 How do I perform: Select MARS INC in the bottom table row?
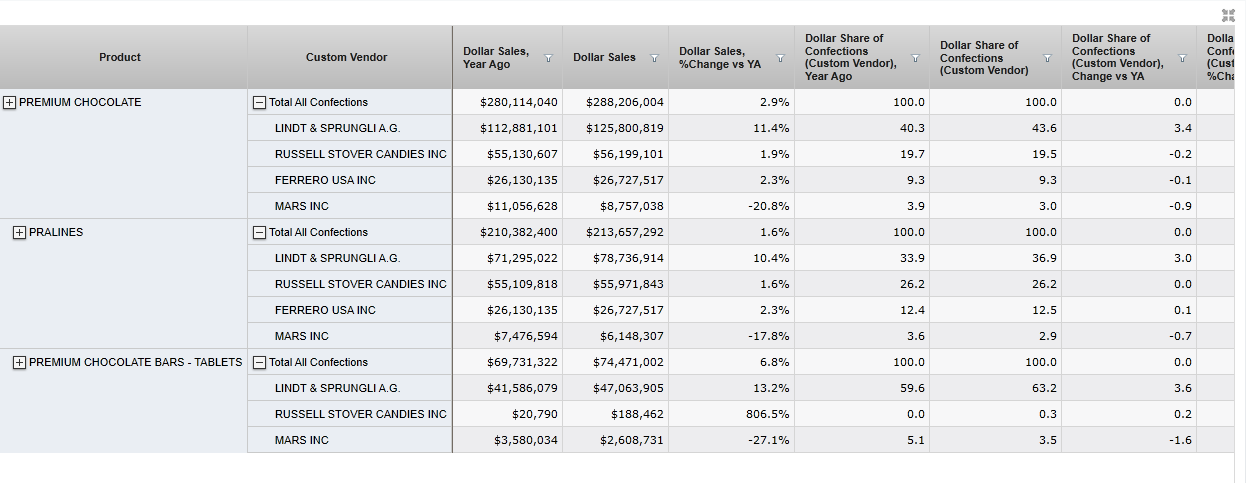coord(302,440)
